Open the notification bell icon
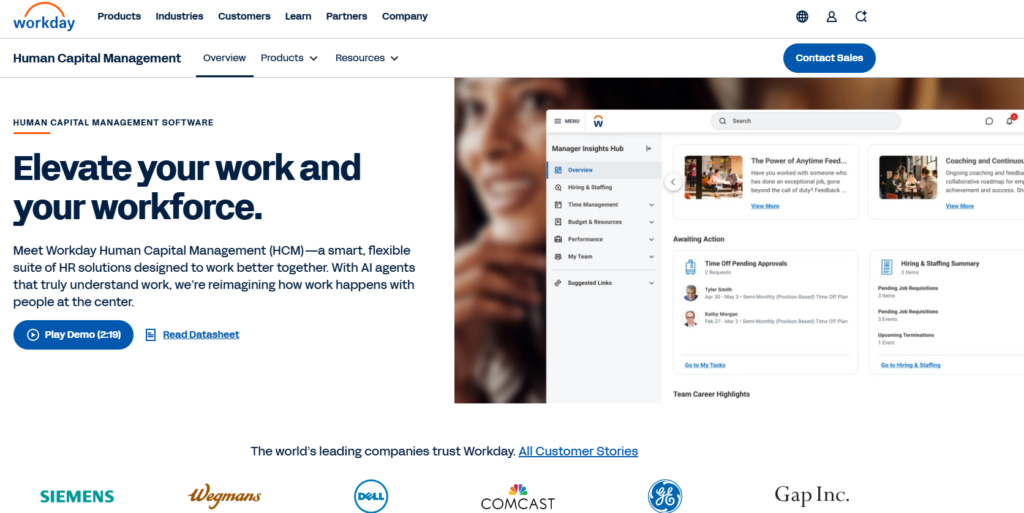This screenshot has width=1024, height=513. click(1010, 120)
